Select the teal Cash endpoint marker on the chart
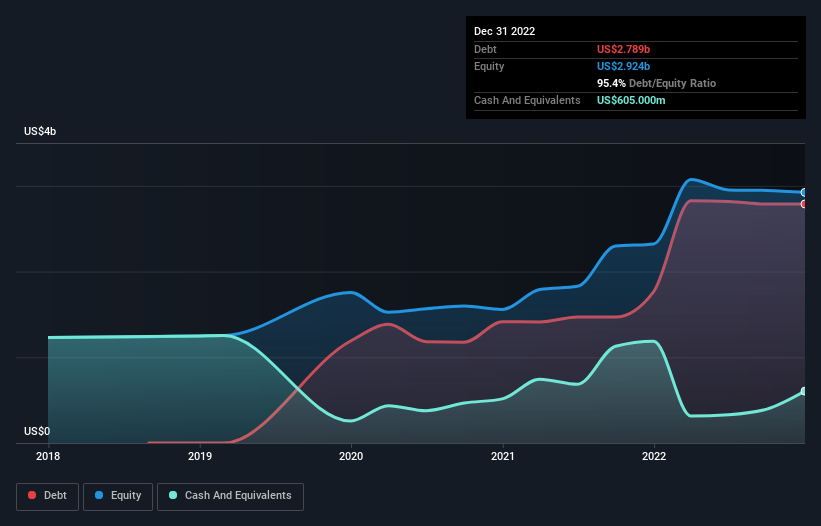 pyautogui.click(x=804, y=391)
